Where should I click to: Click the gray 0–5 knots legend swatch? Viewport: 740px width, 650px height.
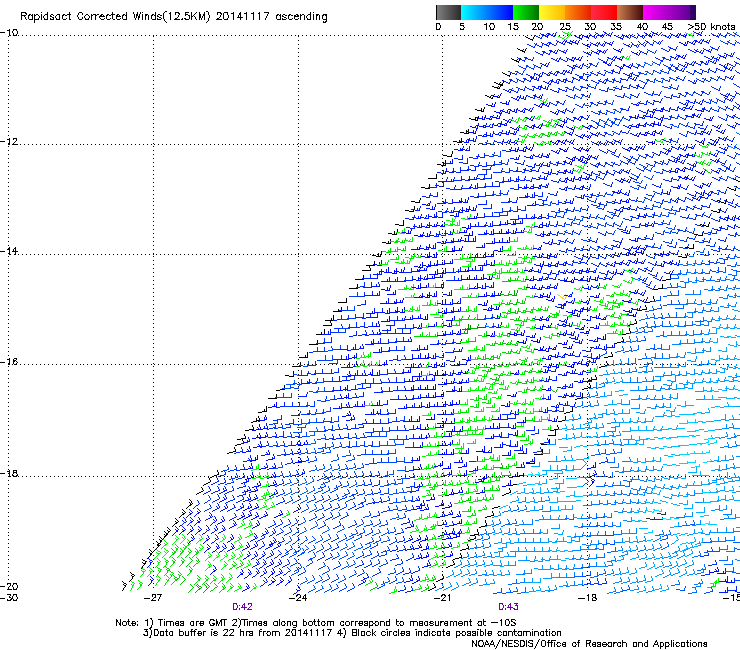(x=448, y=12)
